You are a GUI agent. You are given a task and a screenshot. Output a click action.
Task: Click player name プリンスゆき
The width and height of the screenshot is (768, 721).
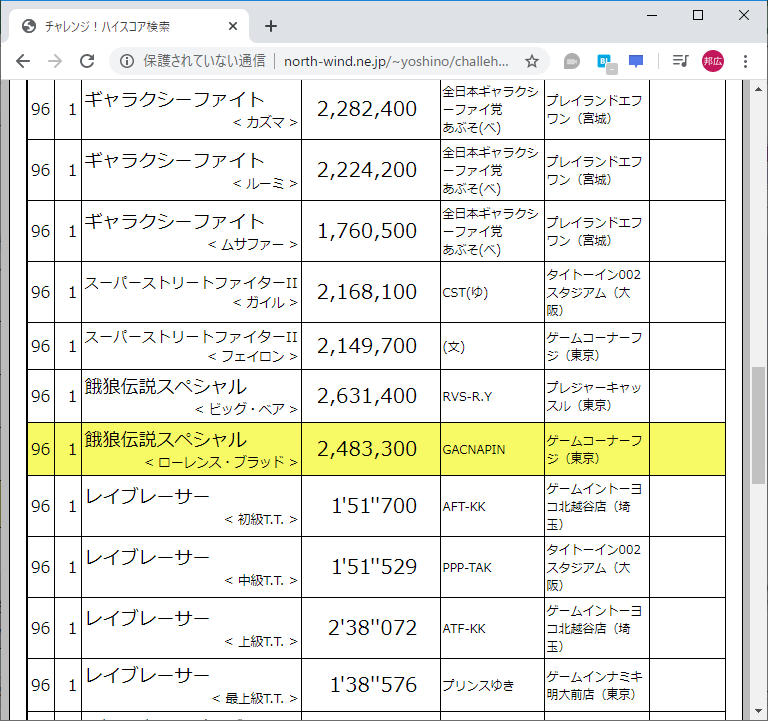pyautogui.click(x=478, y=685)
